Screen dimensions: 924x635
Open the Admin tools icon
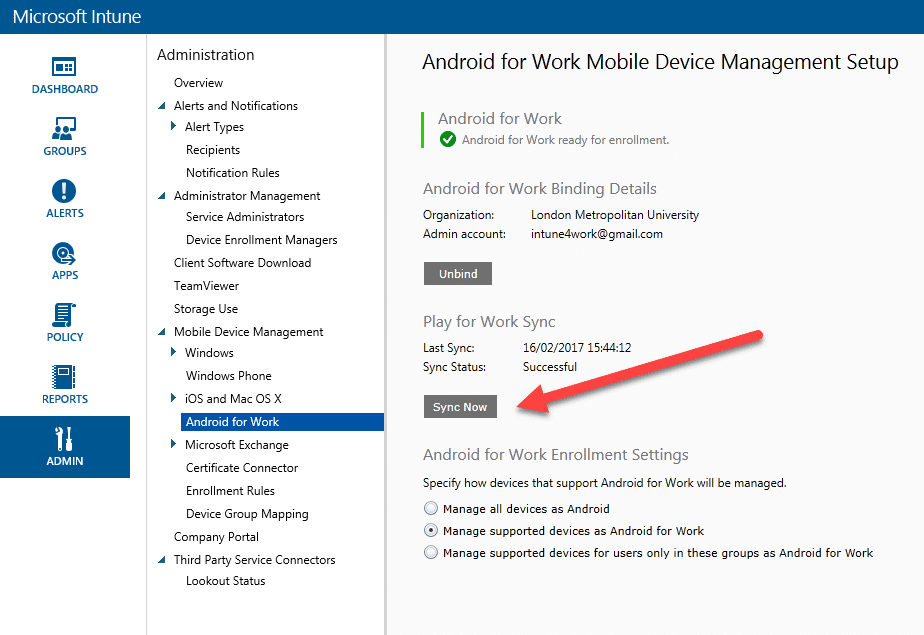64,439
